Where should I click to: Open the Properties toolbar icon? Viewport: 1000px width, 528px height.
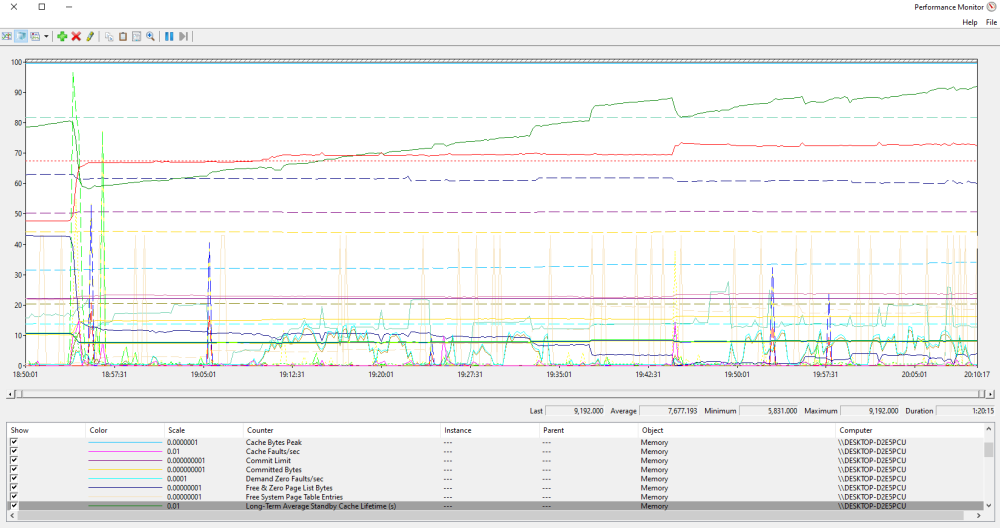pyautogui.click(x=136, y=36)
